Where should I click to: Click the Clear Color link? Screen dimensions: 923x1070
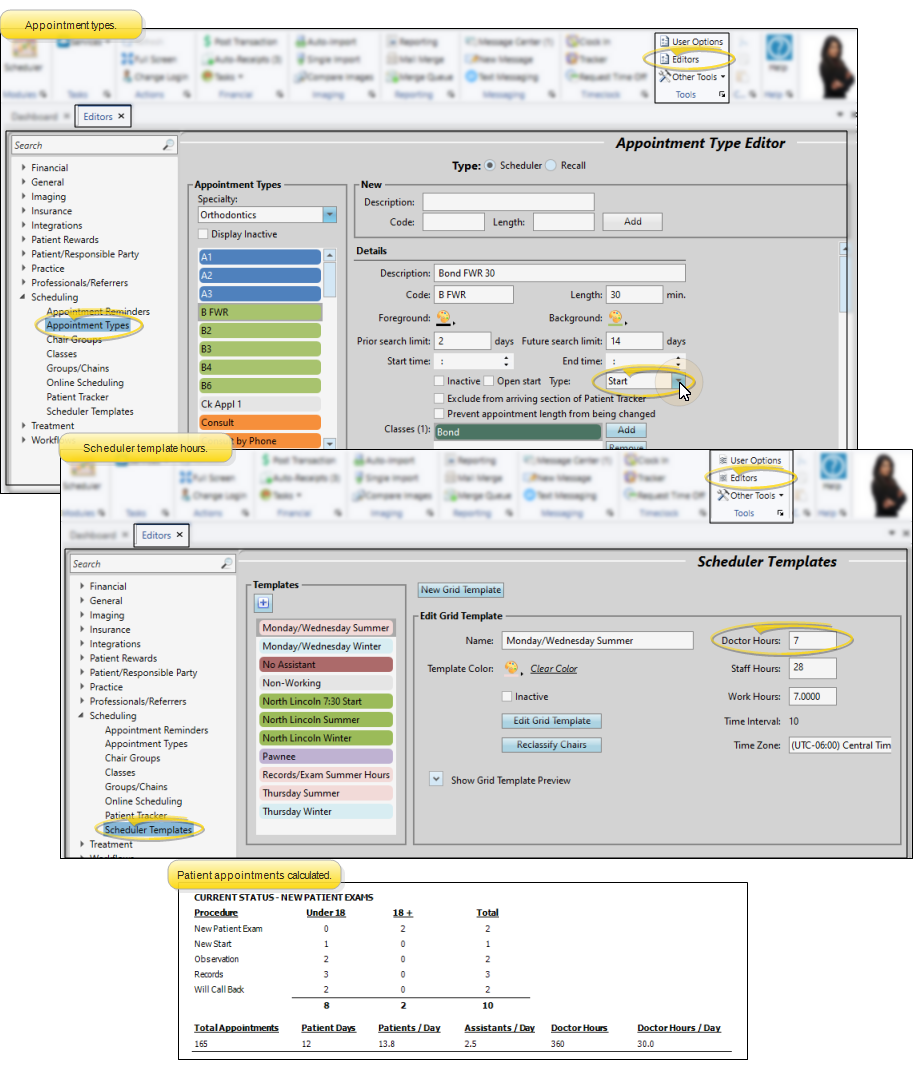(553, 669)
